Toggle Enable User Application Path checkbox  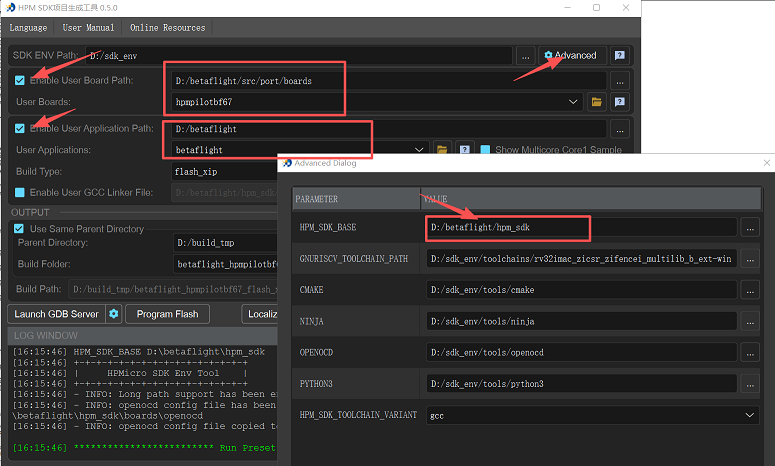(20, 128)
